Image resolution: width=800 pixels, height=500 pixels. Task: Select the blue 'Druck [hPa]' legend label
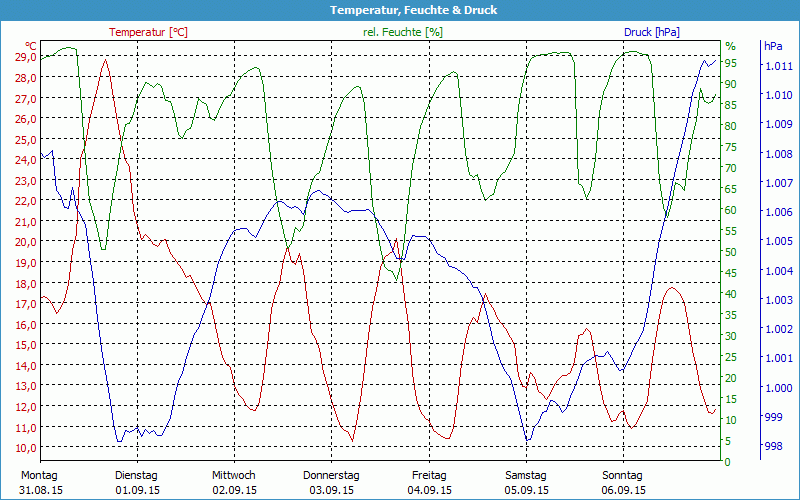(652, 32)
